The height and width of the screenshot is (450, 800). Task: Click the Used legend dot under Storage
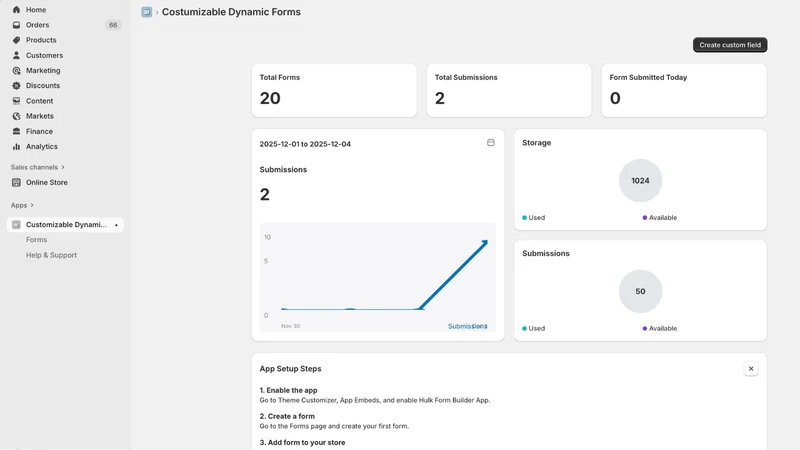[x=524, y=218]
